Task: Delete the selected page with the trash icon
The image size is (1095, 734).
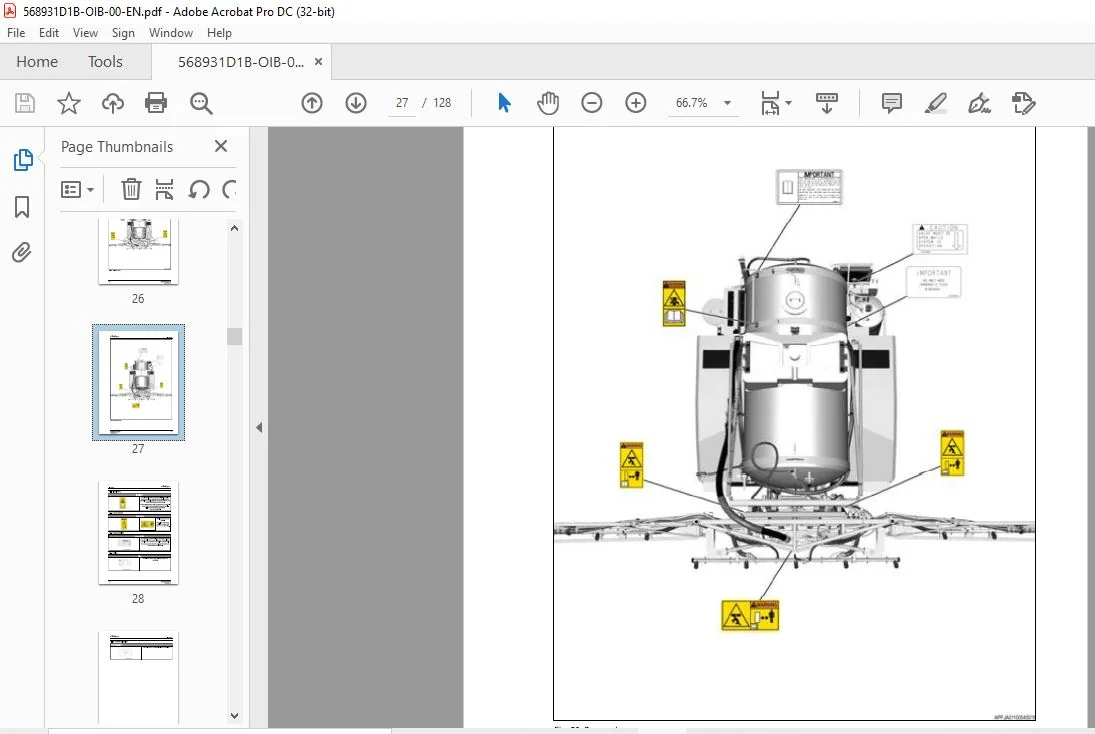Action: click(x=131, y=189)
